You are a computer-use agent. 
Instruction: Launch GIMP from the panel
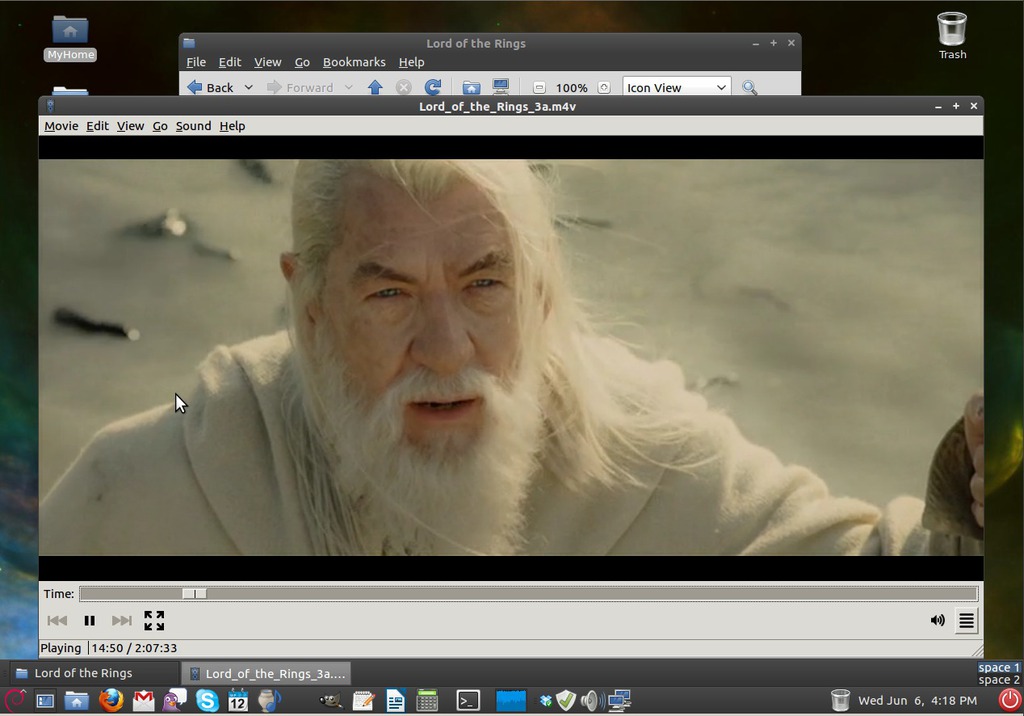pos(330,701)
